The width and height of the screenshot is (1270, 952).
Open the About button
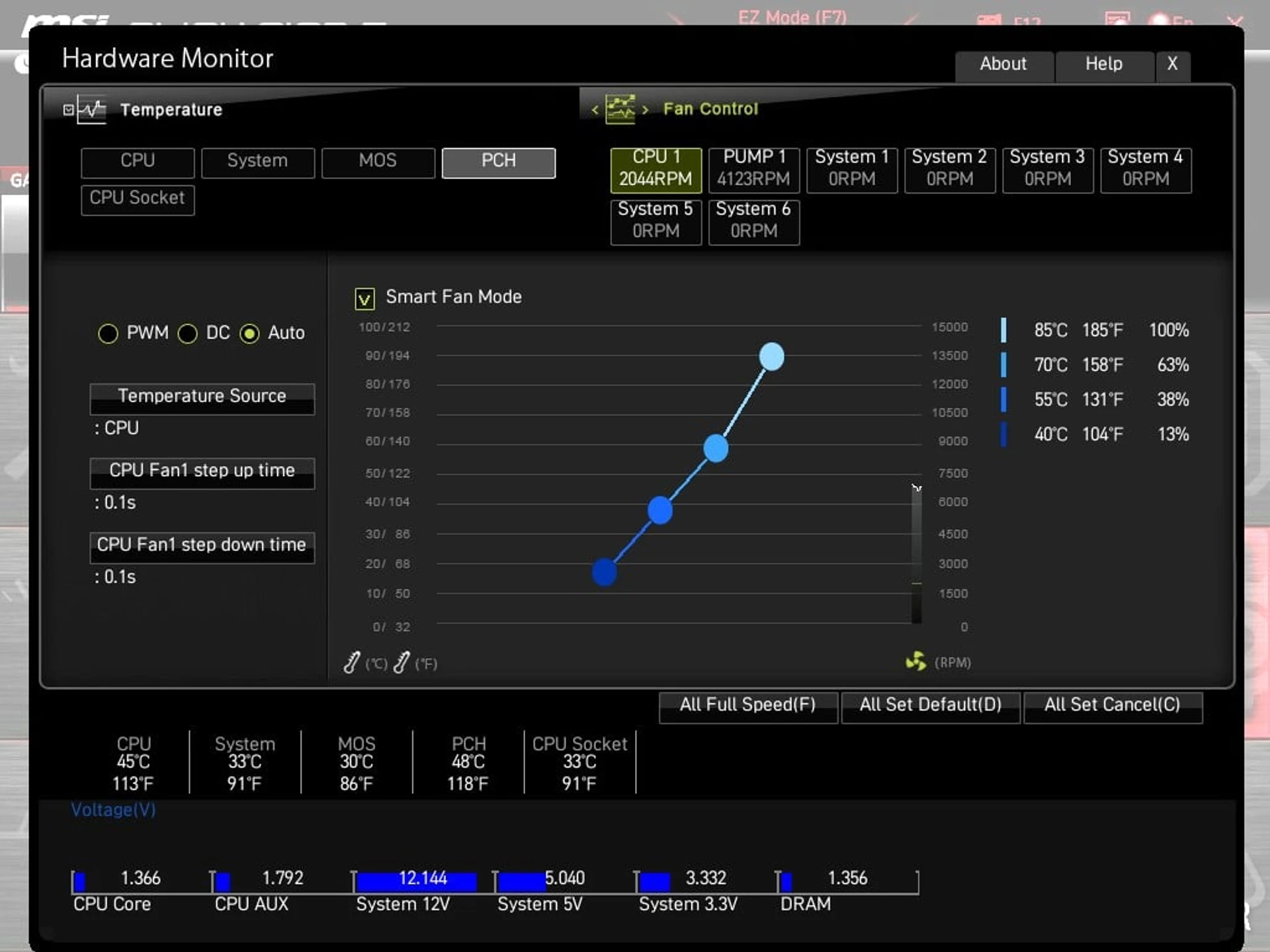pyautogui.click(x=1003, y=66)
